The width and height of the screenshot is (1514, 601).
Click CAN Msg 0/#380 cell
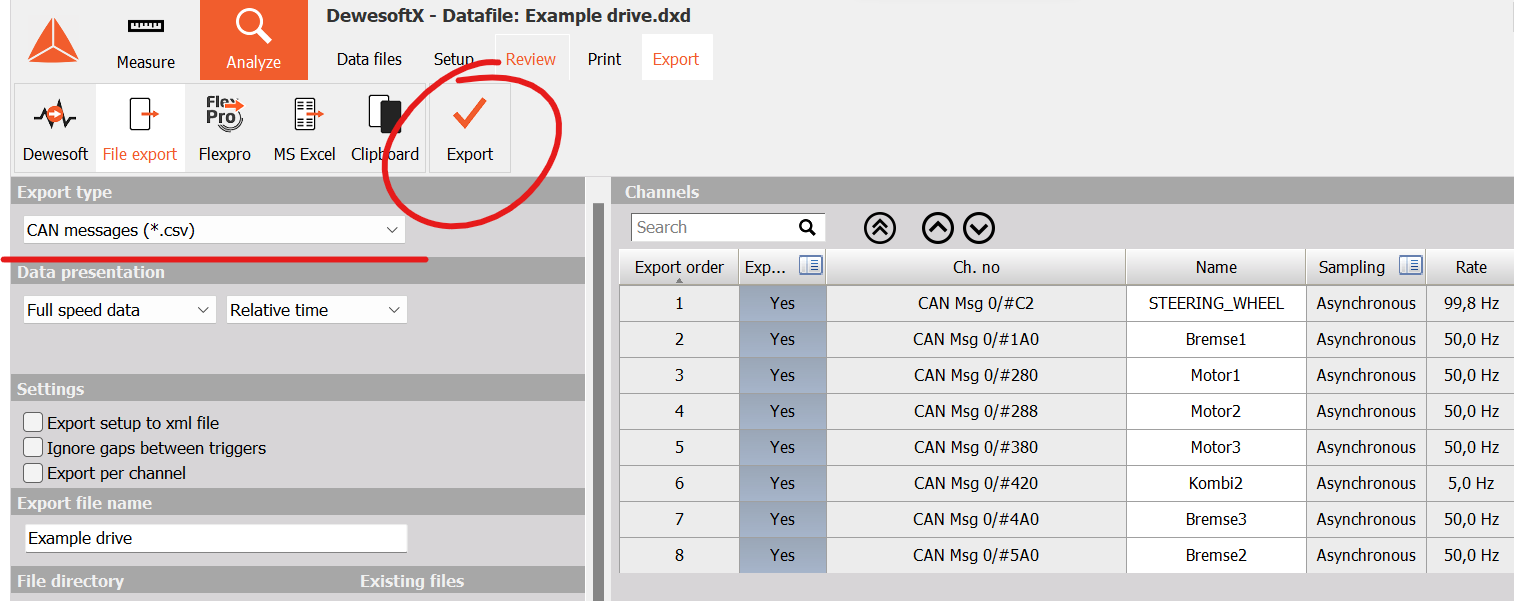(976, 447)
